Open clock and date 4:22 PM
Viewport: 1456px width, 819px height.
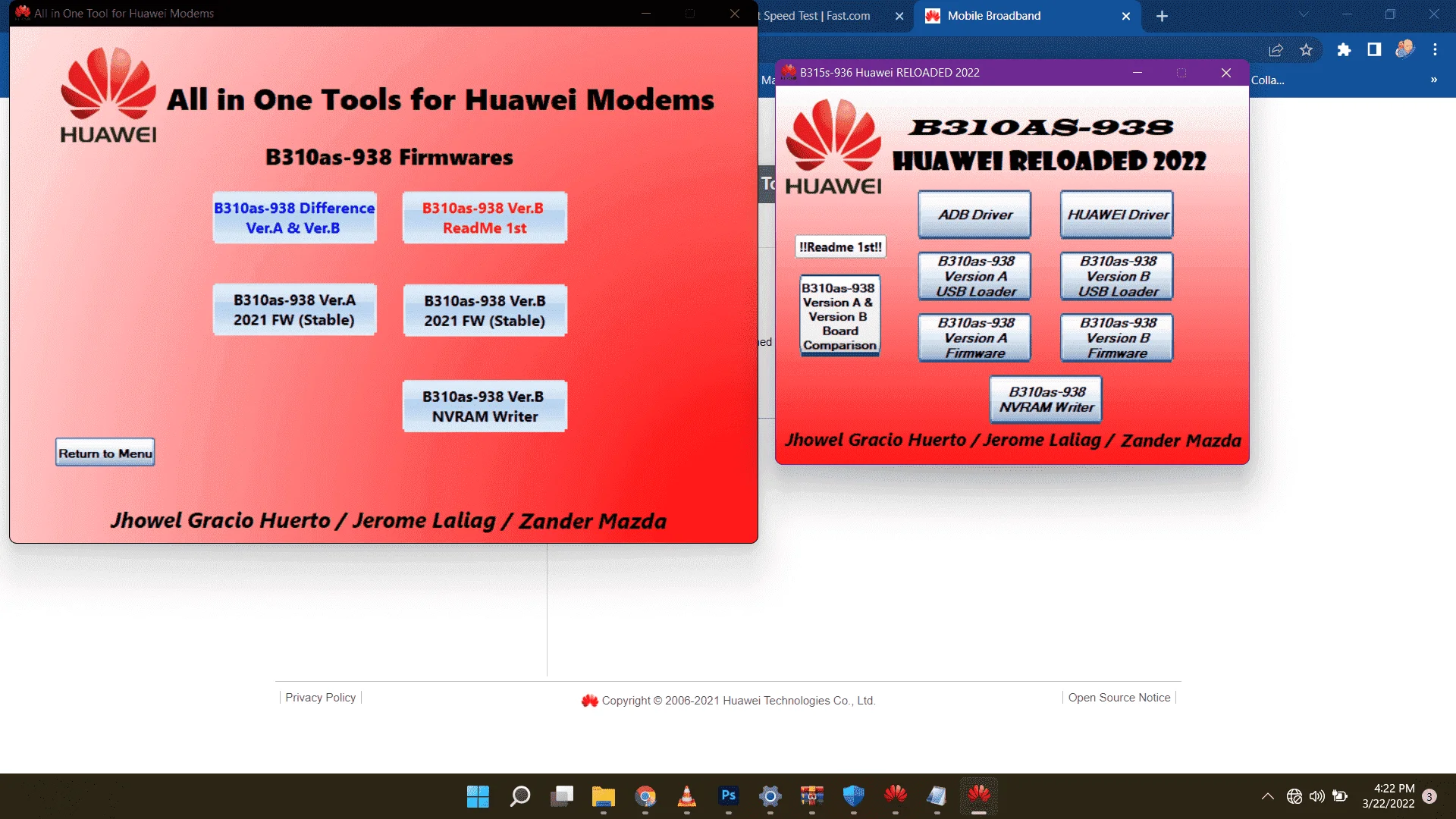tap(1388, 796)
